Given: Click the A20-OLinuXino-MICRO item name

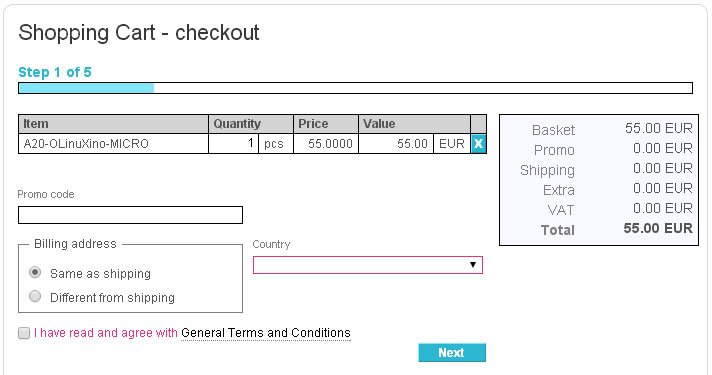Looking at the screenshot, I should pos(86,144).
